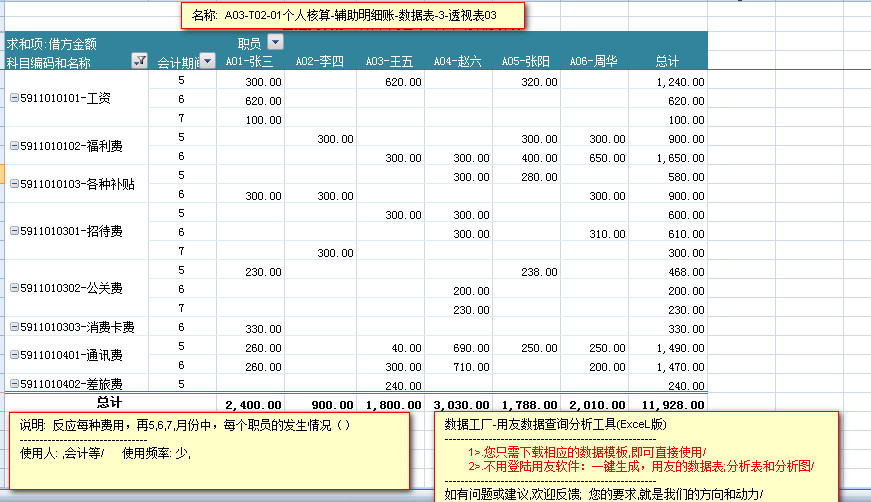Open the 科目编码和名称 filter button

coord(139,62)
